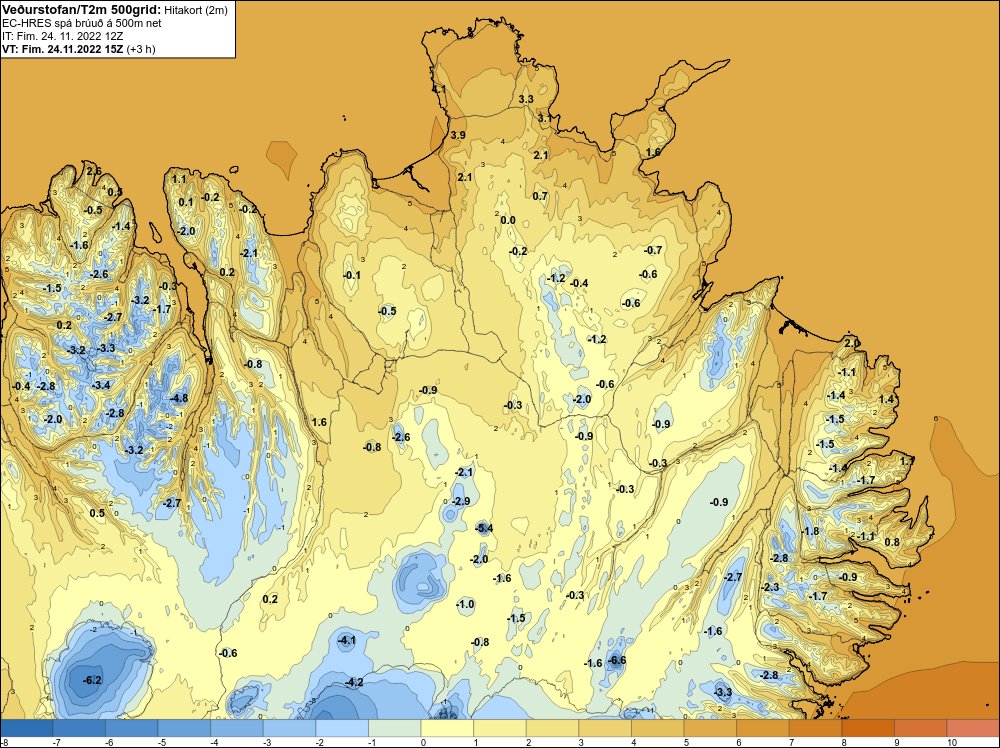Click the '10' label on the color scale
The height and width of the screenshot is (748, 1000).
pos(951,742)
